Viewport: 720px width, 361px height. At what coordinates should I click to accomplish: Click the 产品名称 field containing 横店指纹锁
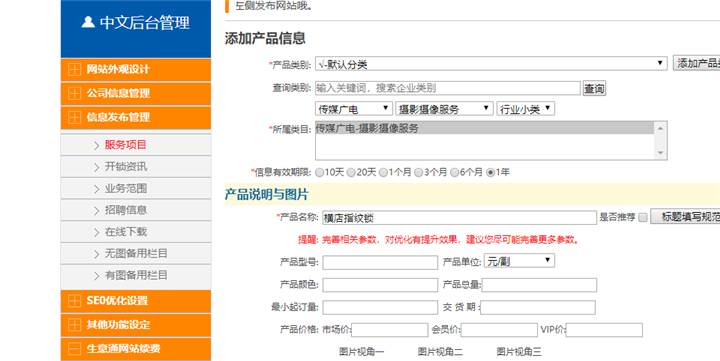[x=459, y=218]
